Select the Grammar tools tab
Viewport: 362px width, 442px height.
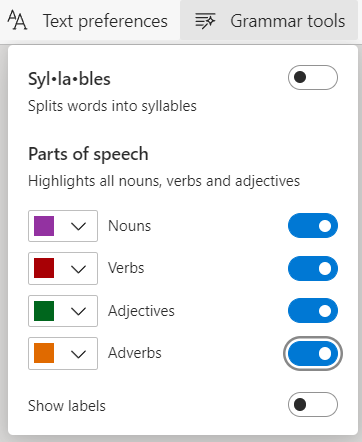click(x=269, y=21)
